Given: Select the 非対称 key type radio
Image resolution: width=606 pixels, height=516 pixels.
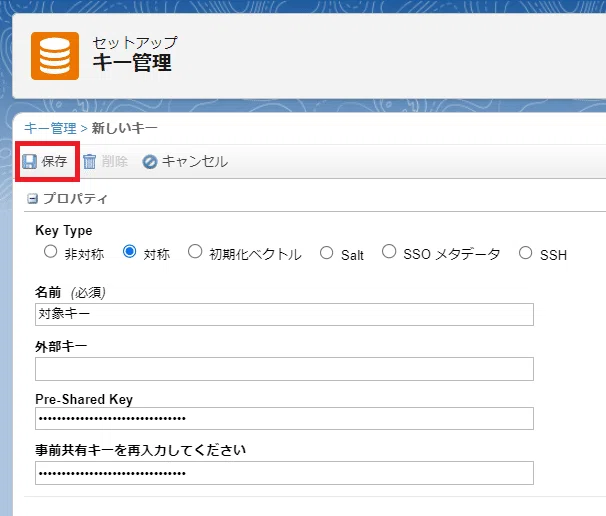Looking at the screenshot, I should click(51, 252).
